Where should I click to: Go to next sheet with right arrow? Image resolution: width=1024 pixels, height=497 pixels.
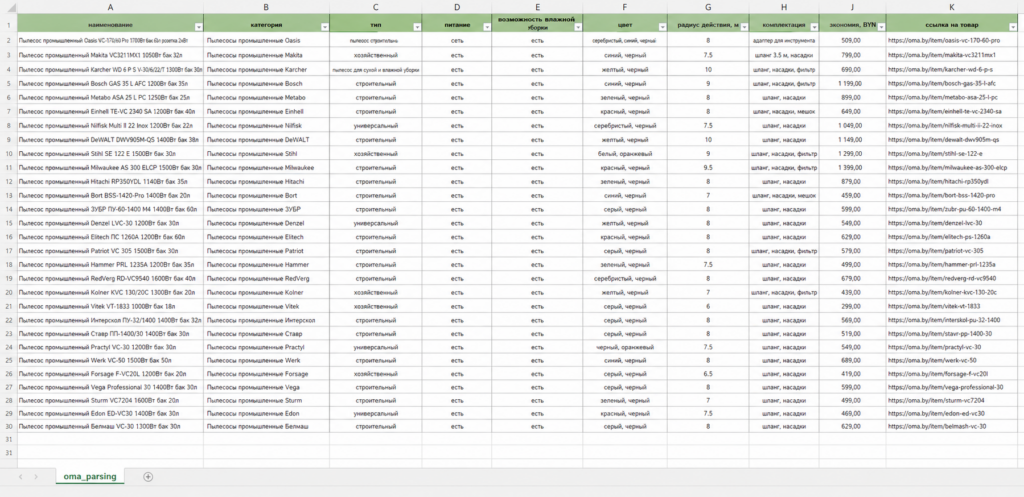coord(35,477)
